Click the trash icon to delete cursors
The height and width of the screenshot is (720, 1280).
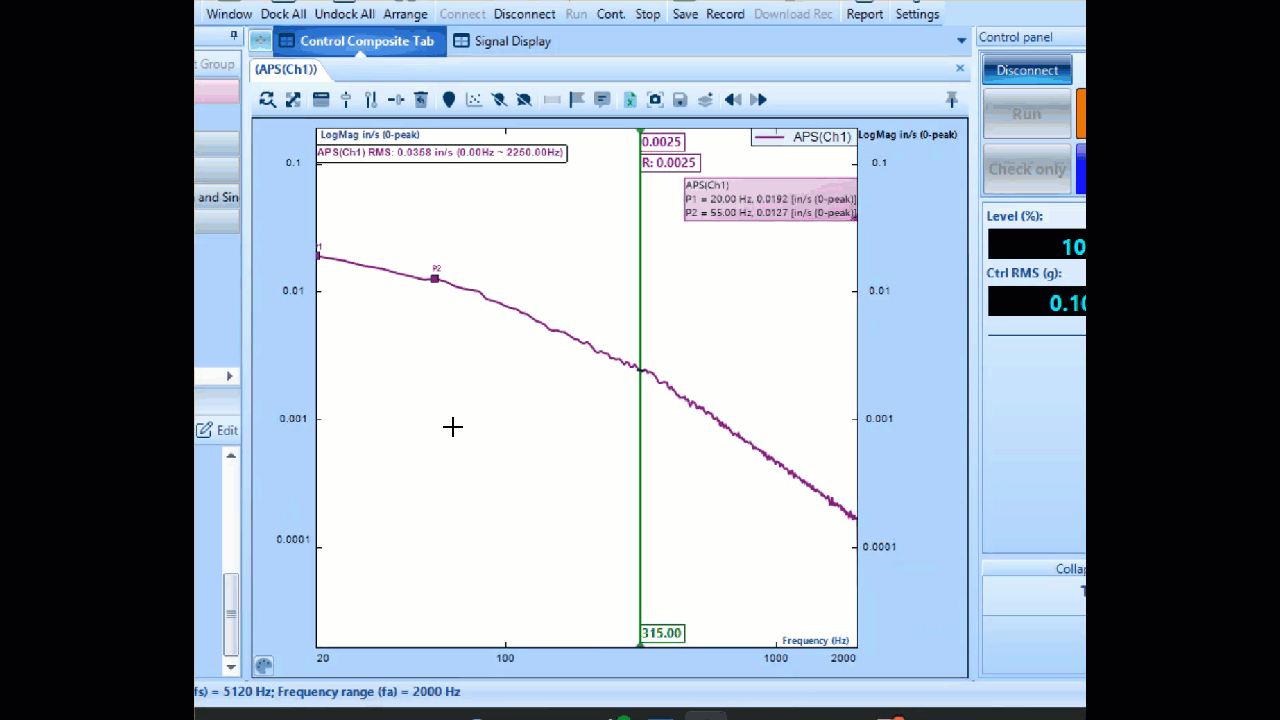point(421,100)
